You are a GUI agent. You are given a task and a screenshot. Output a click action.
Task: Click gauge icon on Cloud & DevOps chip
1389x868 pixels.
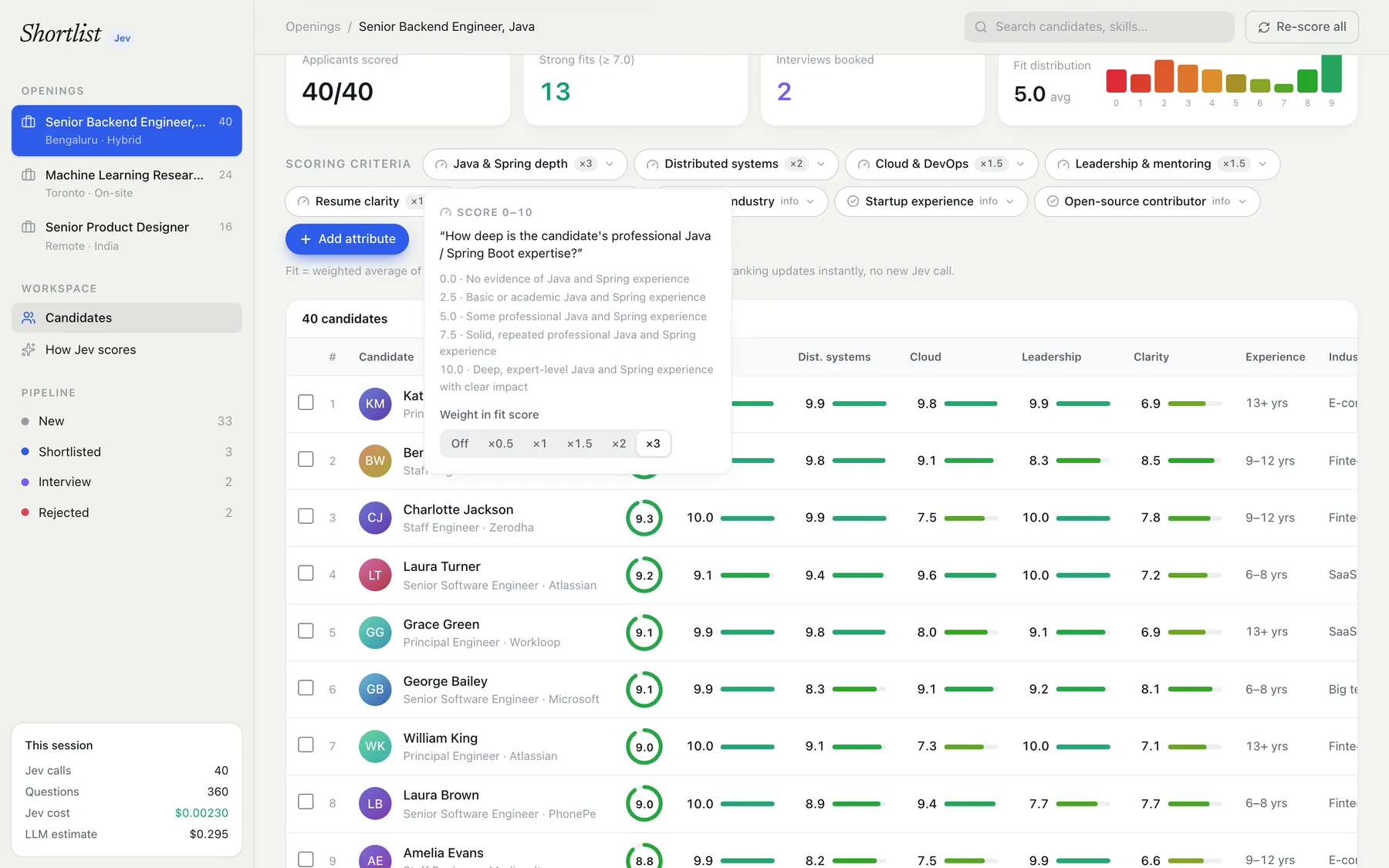863,164
